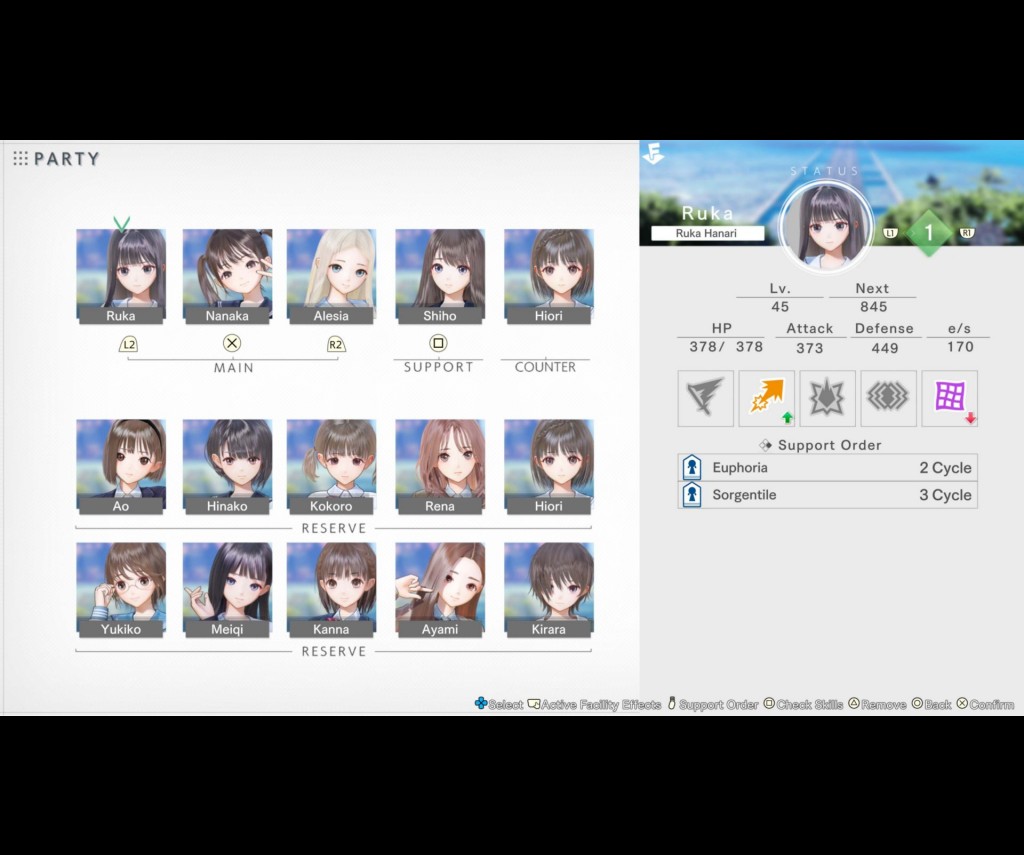Click the purple grid debuff skill icon

click(x=950, y=398)
